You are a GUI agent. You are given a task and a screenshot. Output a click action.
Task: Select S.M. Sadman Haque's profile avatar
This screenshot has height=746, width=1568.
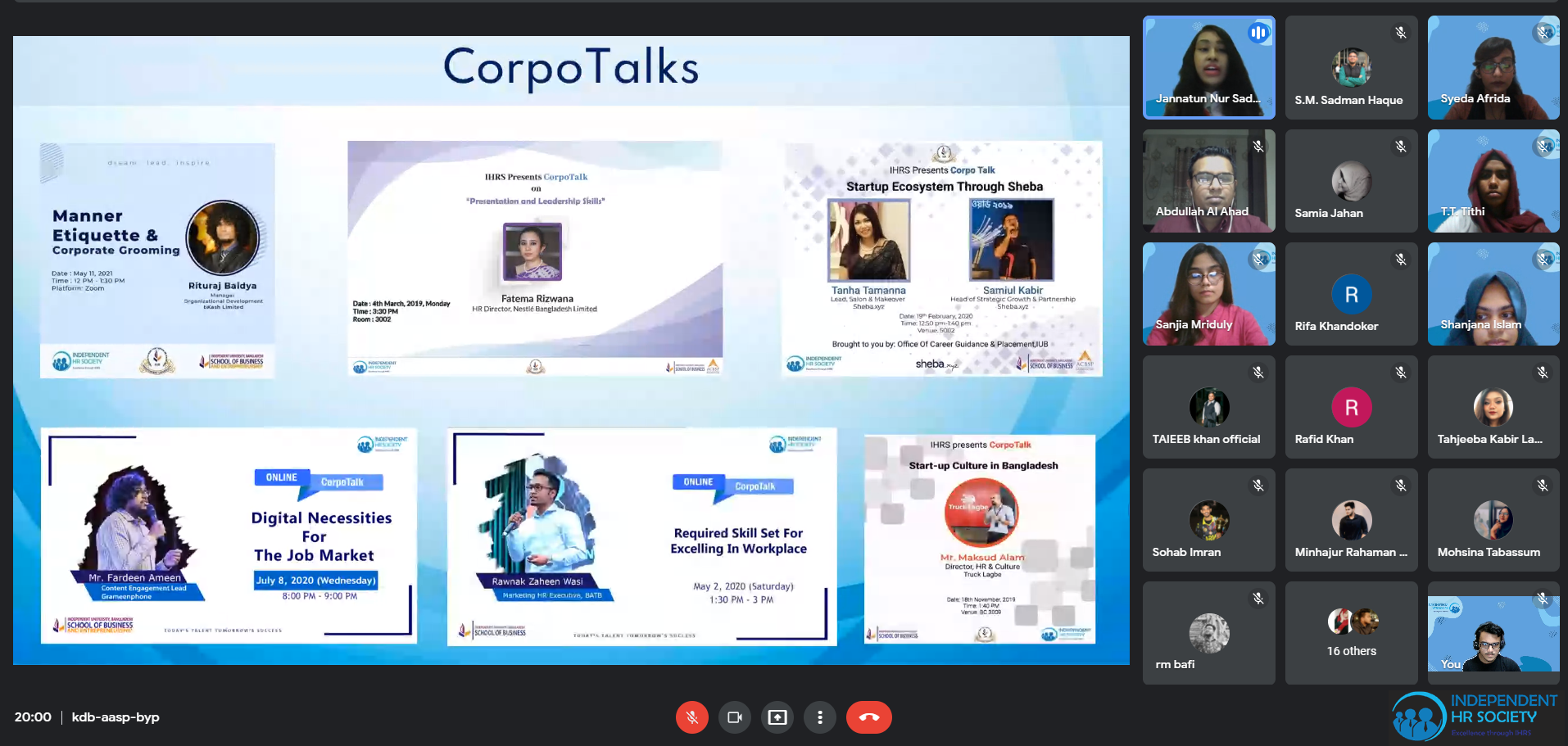1352,68
